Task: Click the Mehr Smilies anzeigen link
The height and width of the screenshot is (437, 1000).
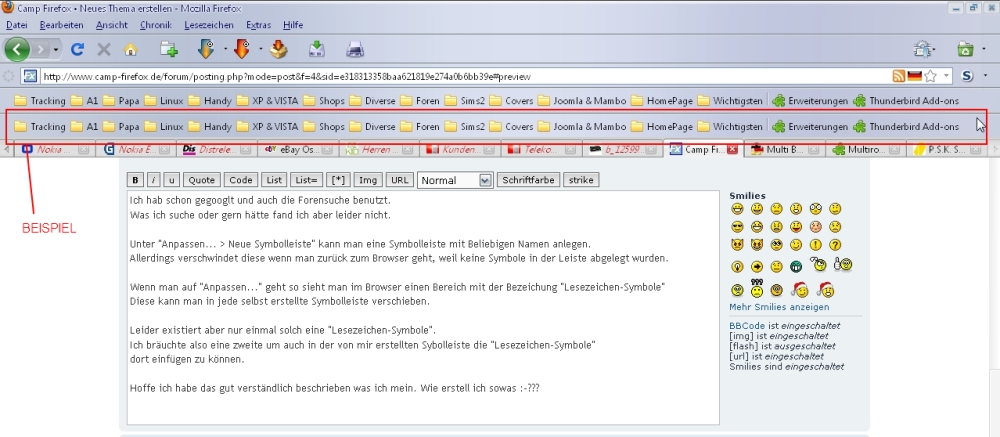Action: (x=779, y=307)
